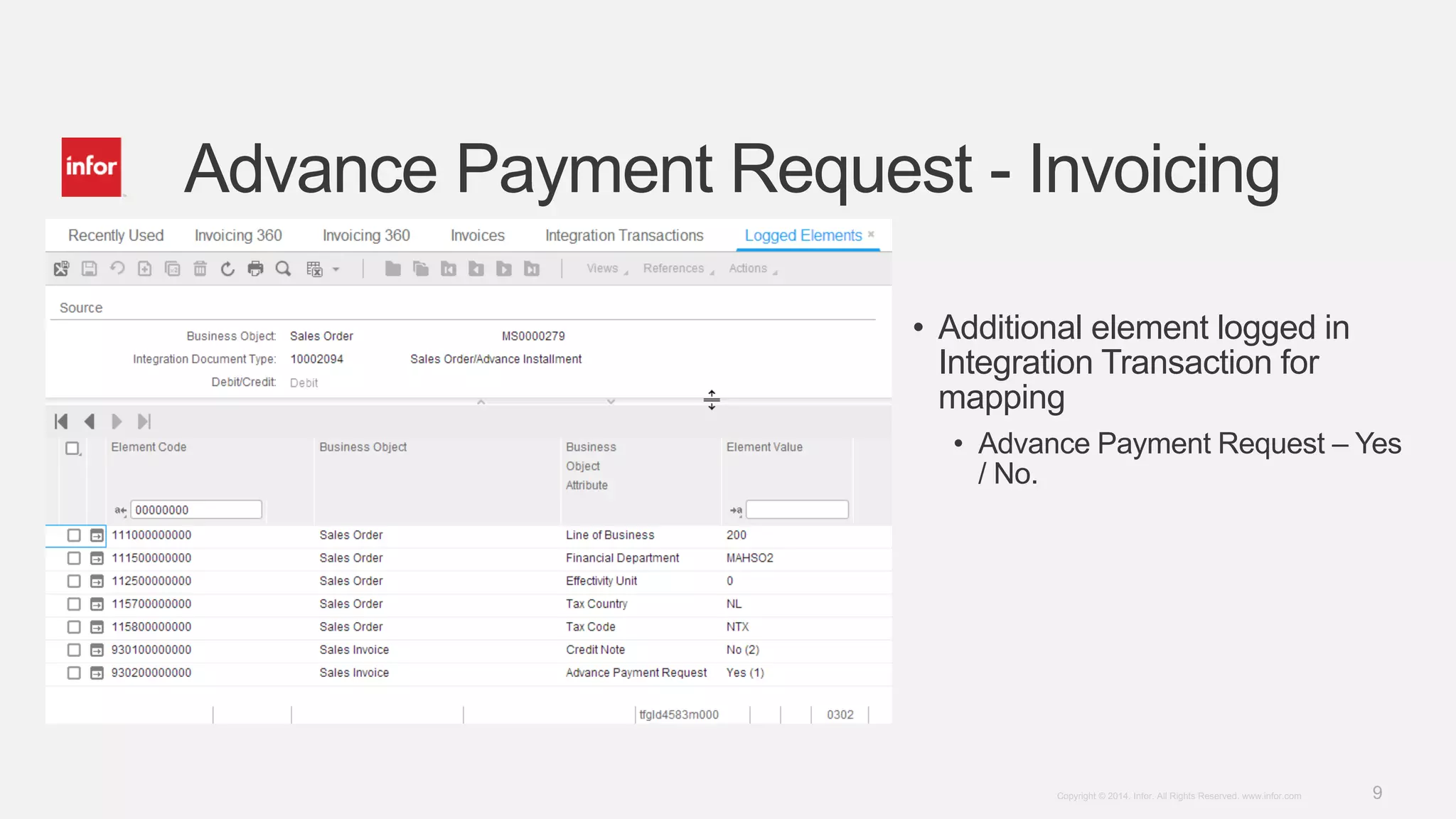Click the previous group folder icon

coord(476,268)
